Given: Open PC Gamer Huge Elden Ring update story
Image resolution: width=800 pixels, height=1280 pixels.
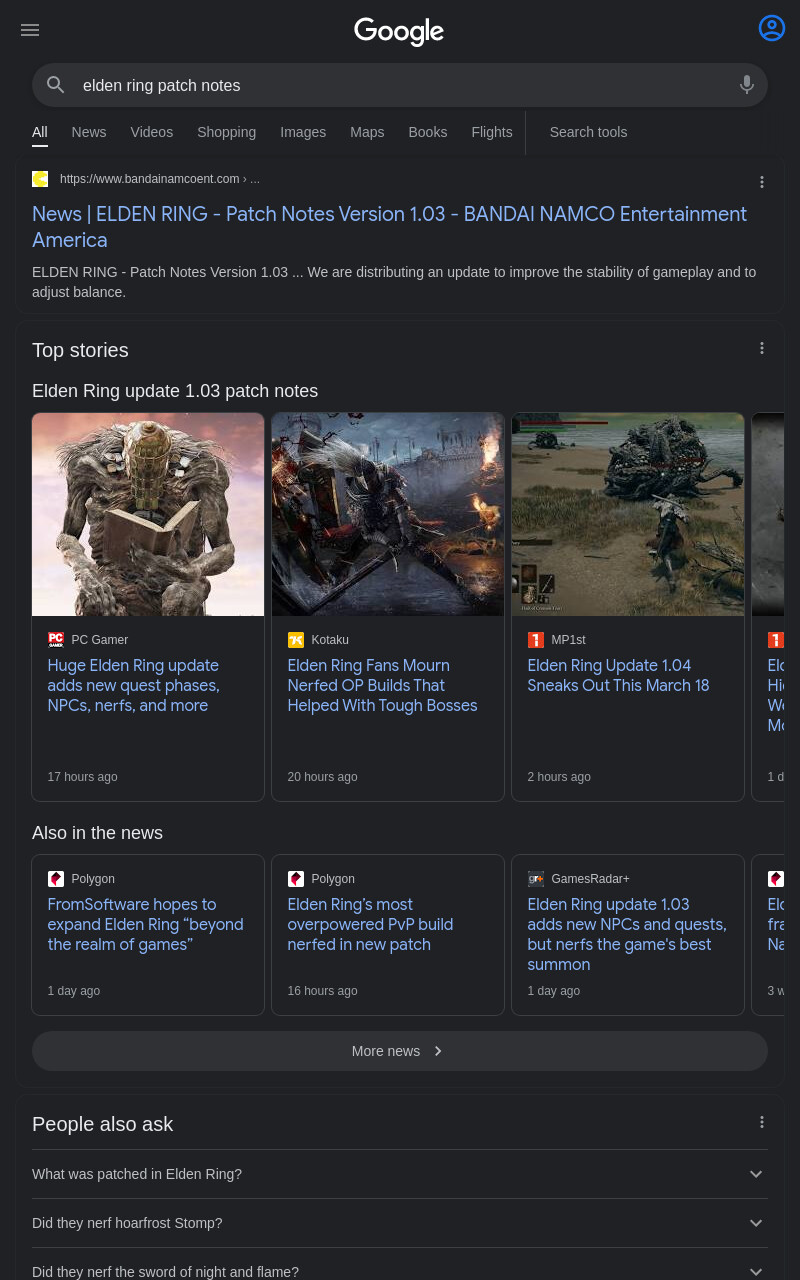Looking at the screenshot, I should click(x=133, y=685).
